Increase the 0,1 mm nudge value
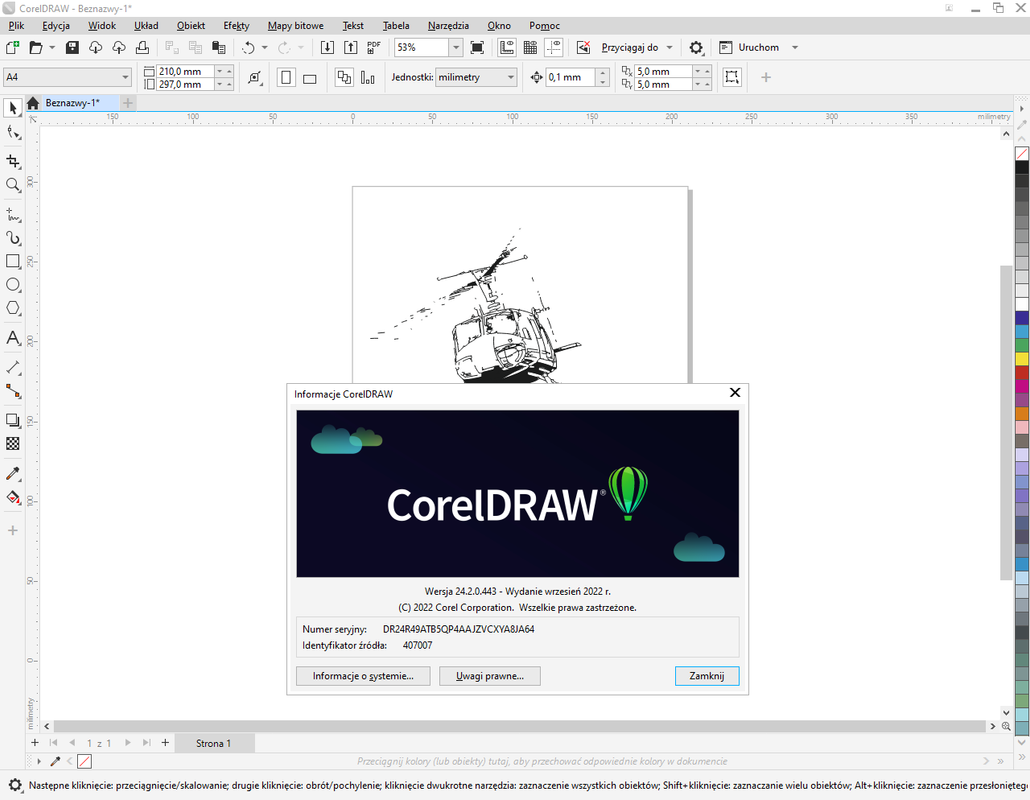1030x800 pixels. click(x=603, y=73)
